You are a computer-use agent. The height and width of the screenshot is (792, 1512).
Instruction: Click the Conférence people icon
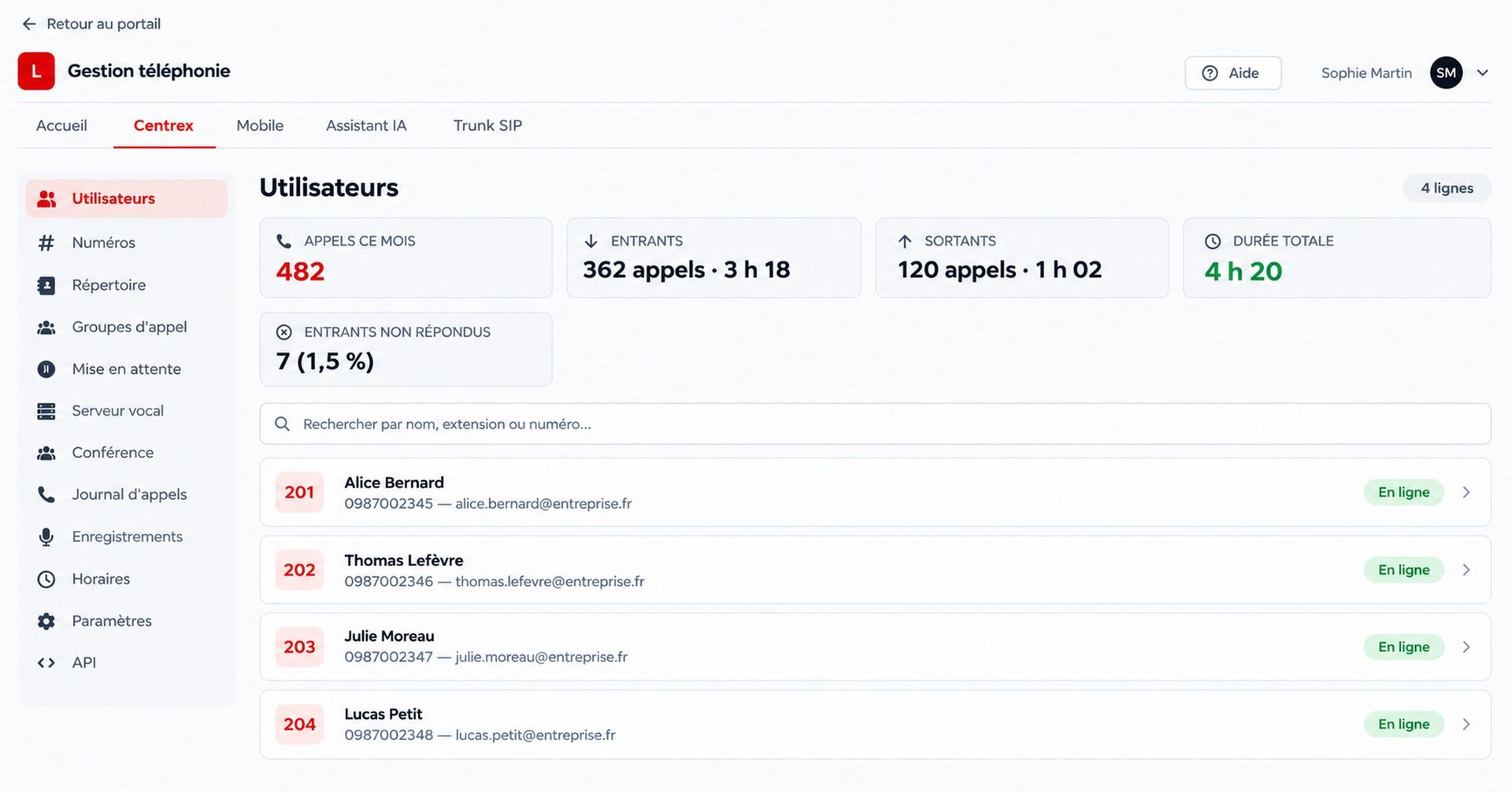coord(46,453)
